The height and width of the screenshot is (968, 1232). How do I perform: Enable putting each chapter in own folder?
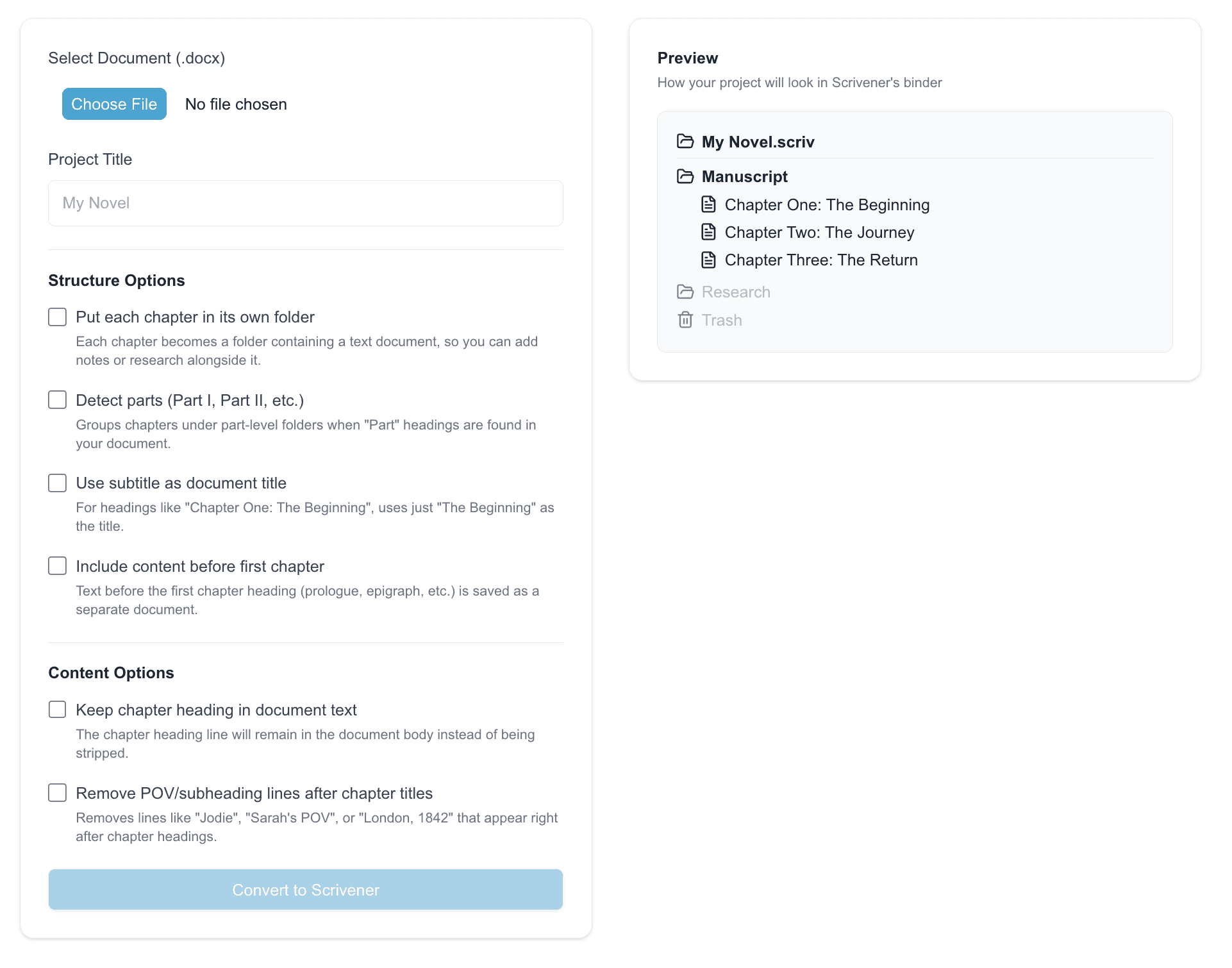(58, 317)
